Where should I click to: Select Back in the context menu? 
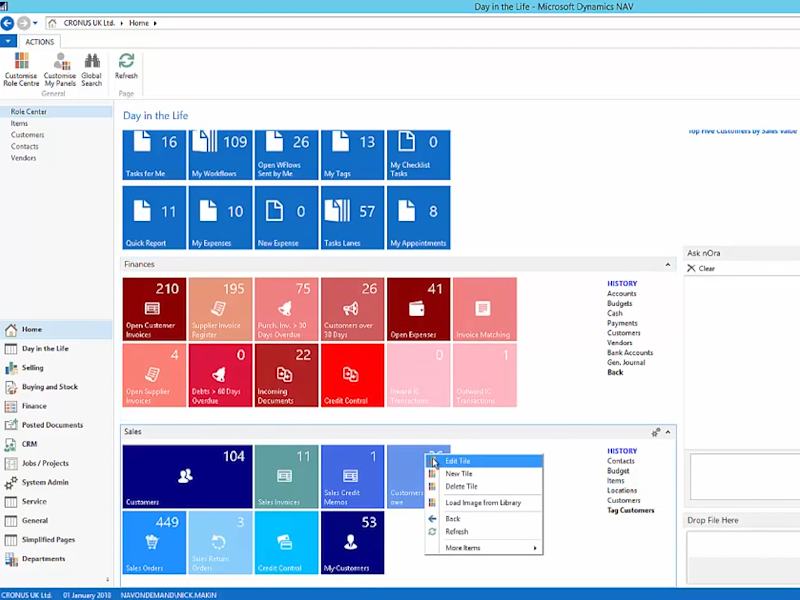pyautogui.click(x=484, y=518)
